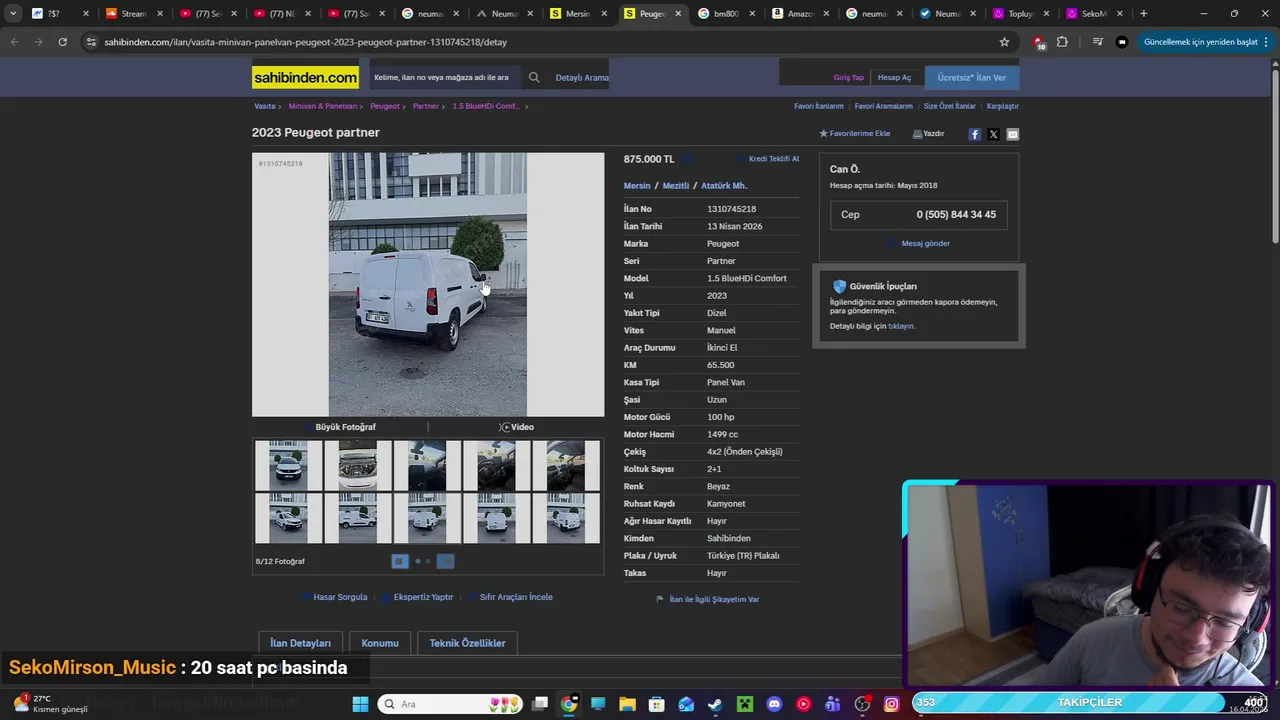
Task: Select the engine bay photo thumbnail
Action: coord(357,465)
